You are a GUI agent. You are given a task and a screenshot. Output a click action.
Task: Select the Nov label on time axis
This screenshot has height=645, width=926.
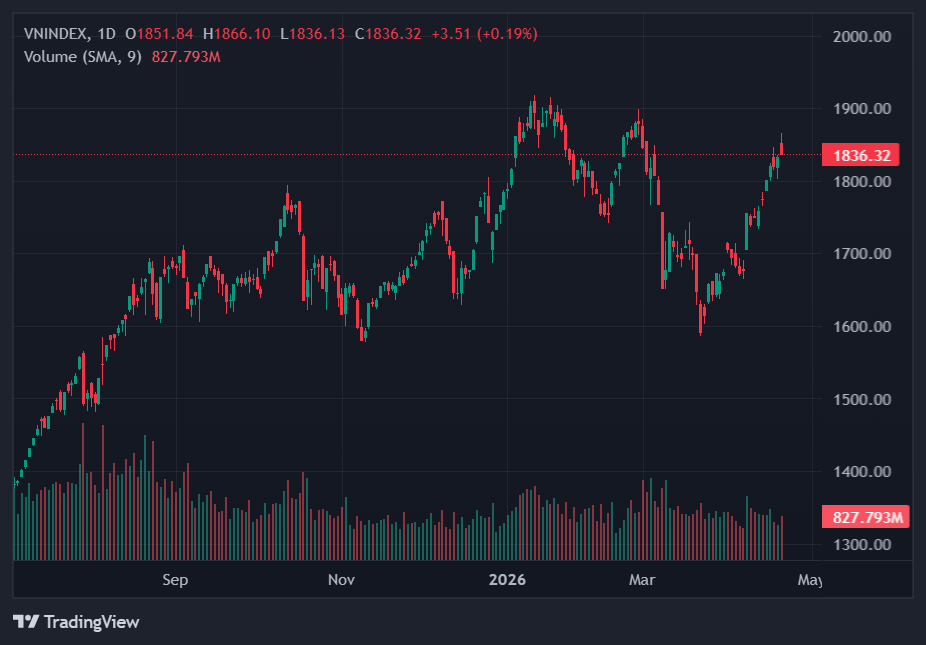[x=341, y=579]
